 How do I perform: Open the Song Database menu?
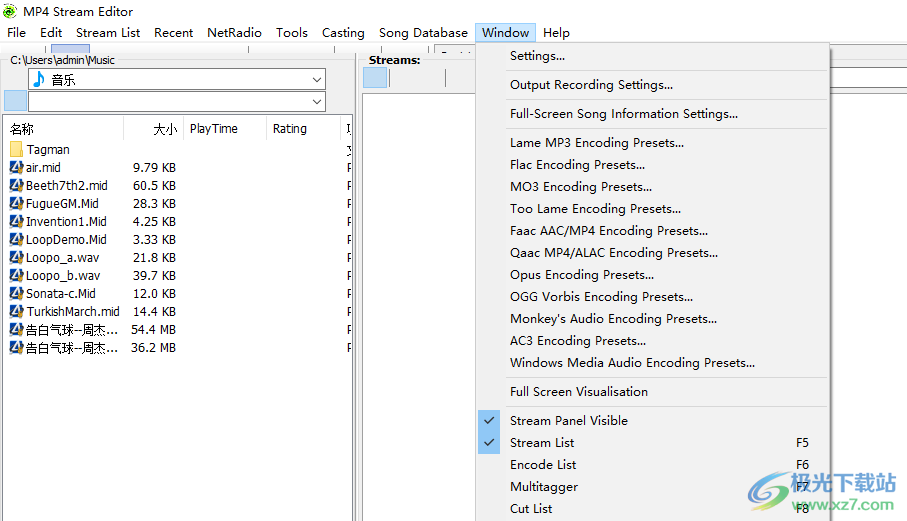(423, 33)
